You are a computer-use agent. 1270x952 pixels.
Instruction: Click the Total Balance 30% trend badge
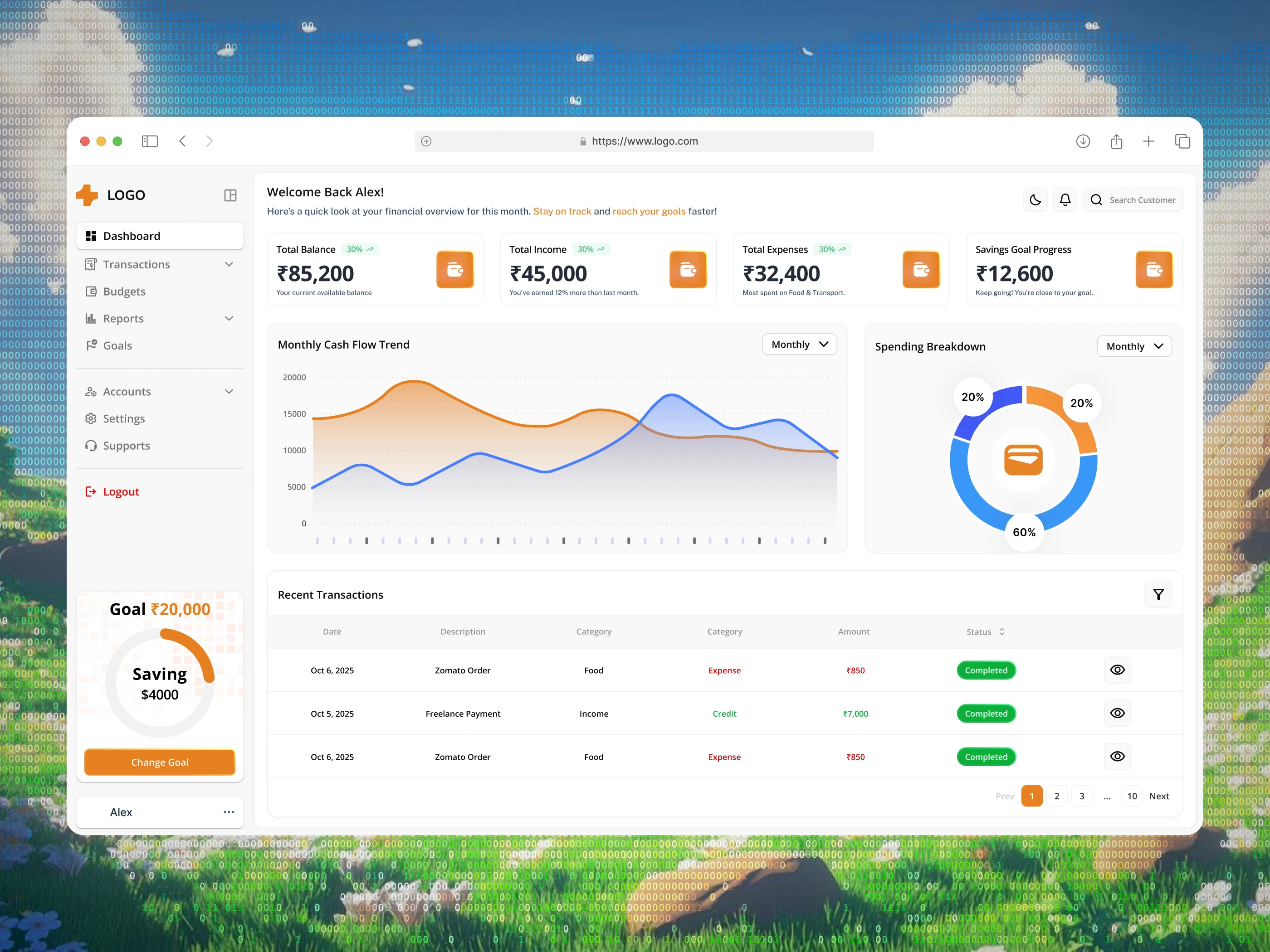pos(360,250)
